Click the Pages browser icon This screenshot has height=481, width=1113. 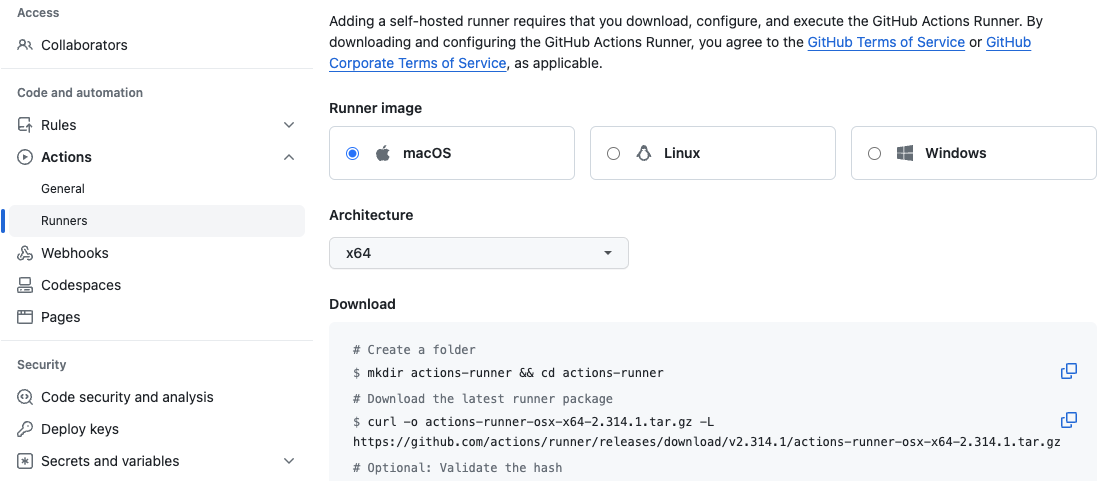[25, 317]
